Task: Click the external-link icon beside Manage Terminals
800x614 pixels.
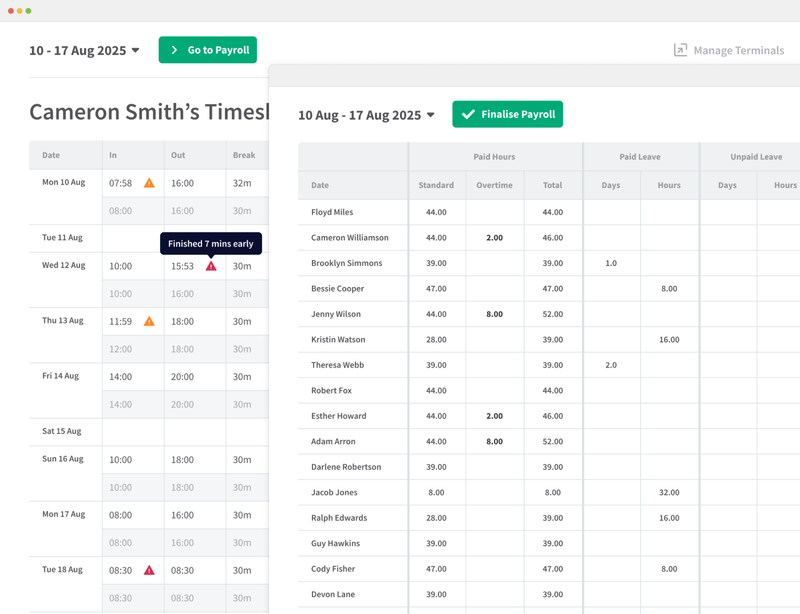Action: tap(680, 49)
